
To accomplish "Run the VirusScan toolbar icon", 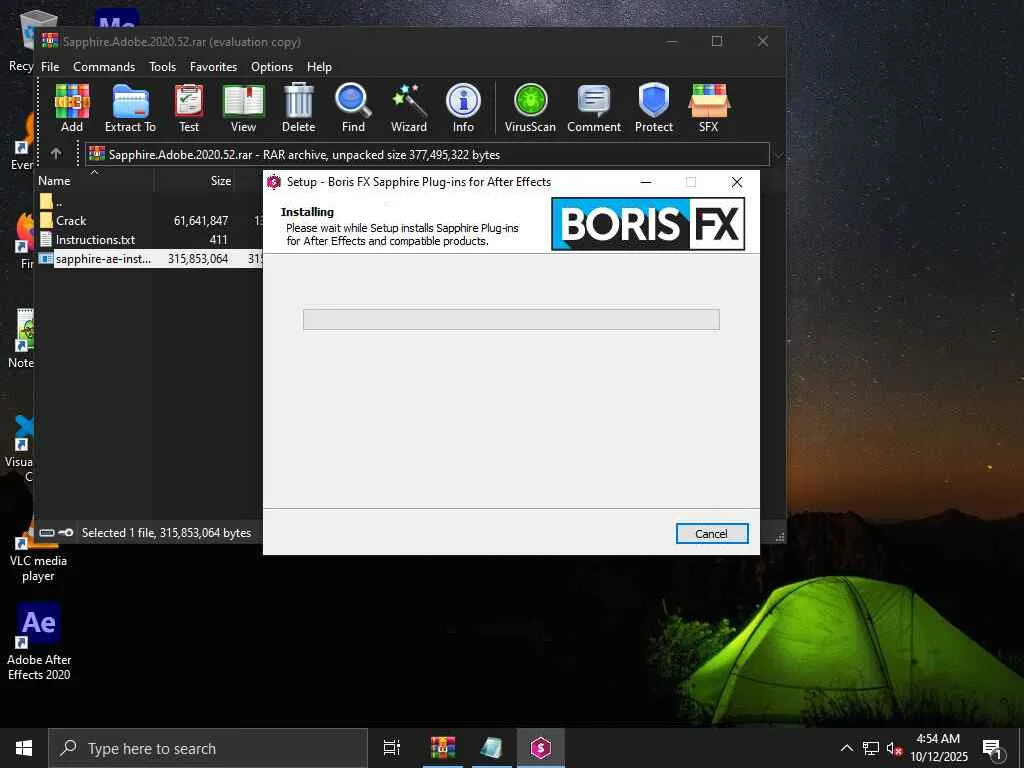I will coord(530,108).
